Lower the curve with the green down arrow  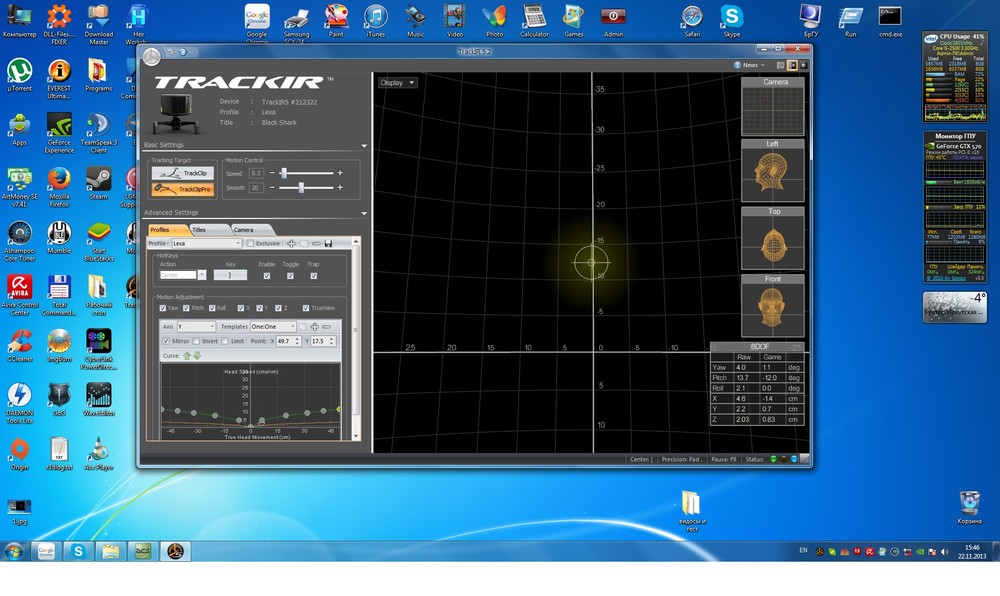click(x=197, y=356)
